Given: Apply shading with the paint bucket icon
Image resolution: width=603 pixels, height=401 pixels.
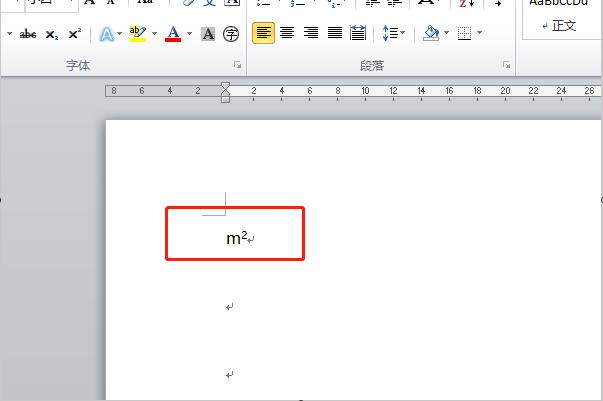Looking at the screenshot, I should [x=431, y=33].
